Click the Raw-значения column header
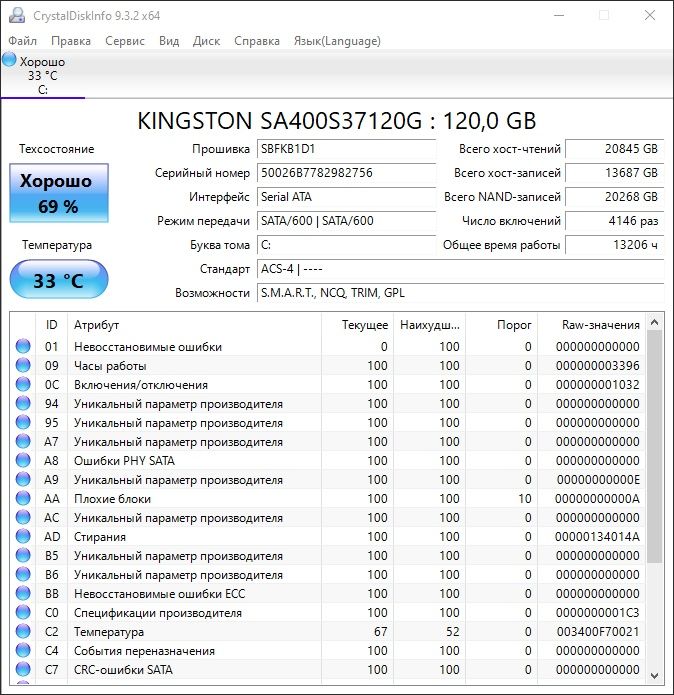This screenshot has height=695, width=674. [592, 325]
